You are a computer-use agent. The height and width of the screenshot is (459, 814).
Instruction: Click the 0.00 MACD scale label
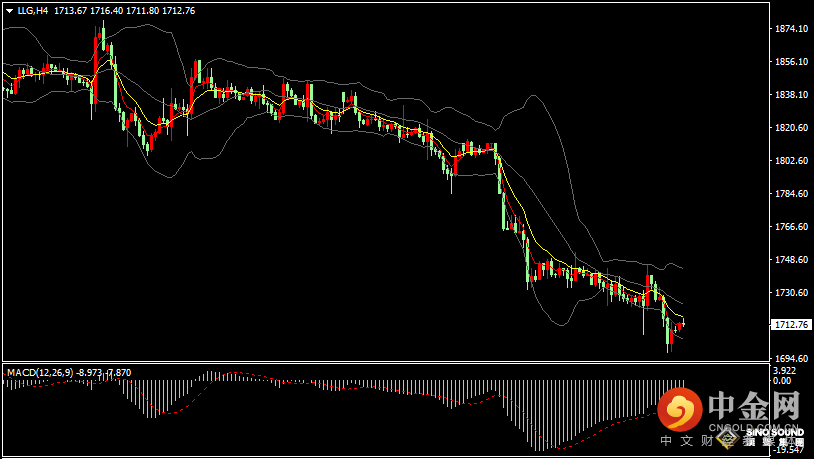coord(782,381)
